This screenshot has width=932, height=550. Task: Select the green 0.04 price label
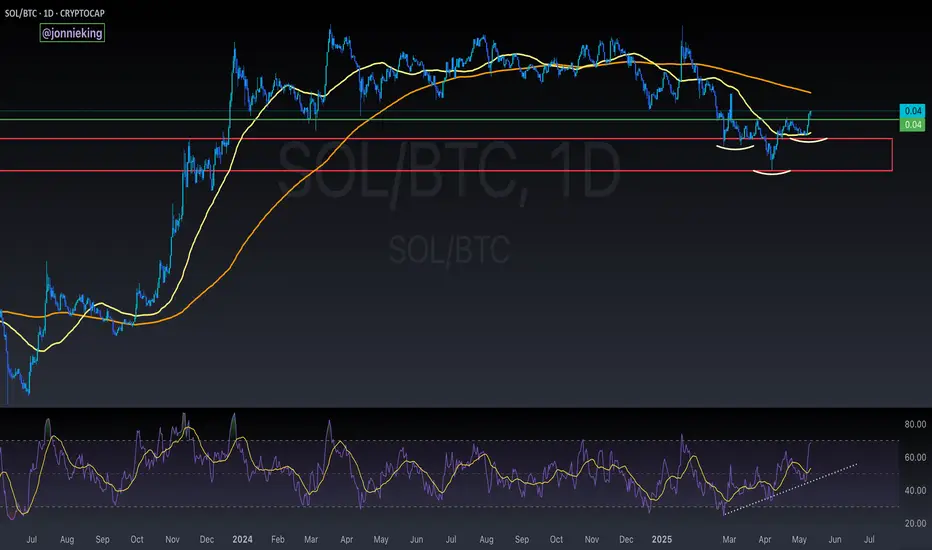(x=912, y=124)
